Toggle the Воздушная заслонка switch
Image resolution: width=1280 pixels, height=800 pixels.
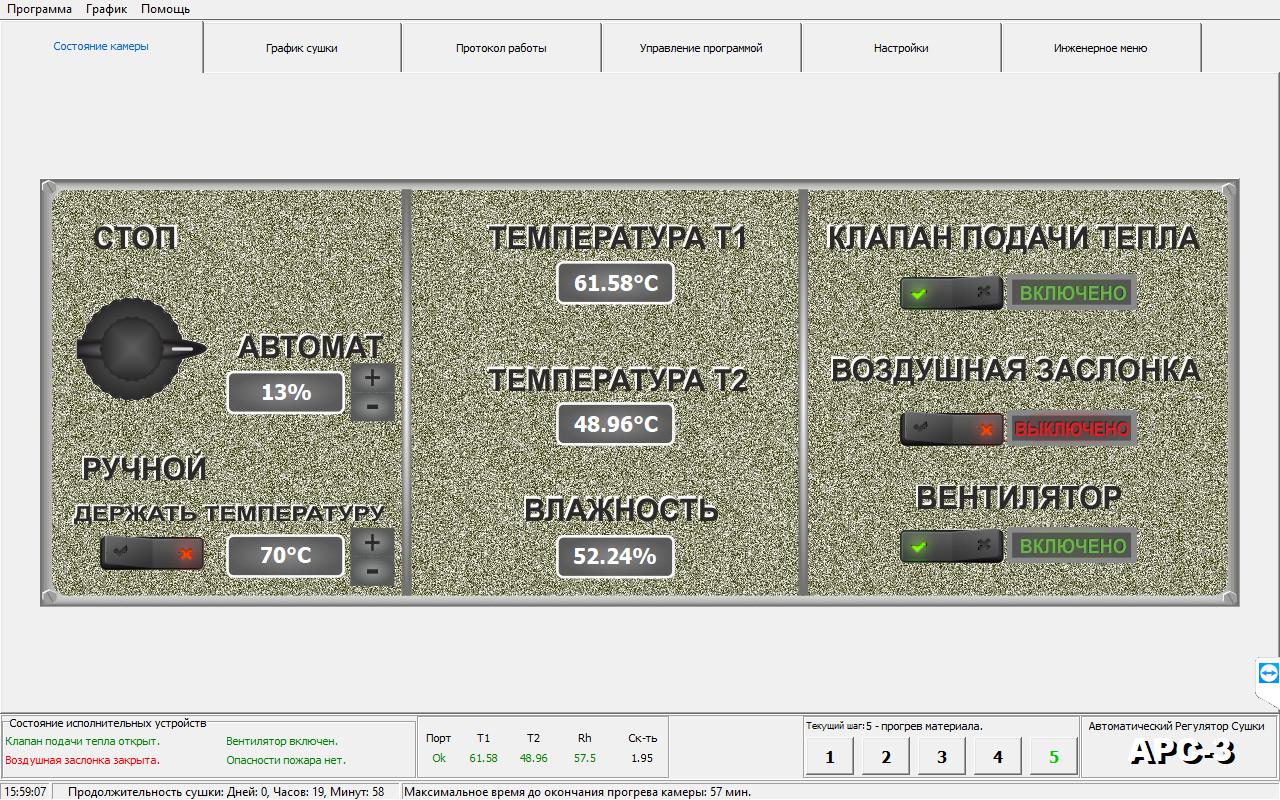(x=951, y=429)
